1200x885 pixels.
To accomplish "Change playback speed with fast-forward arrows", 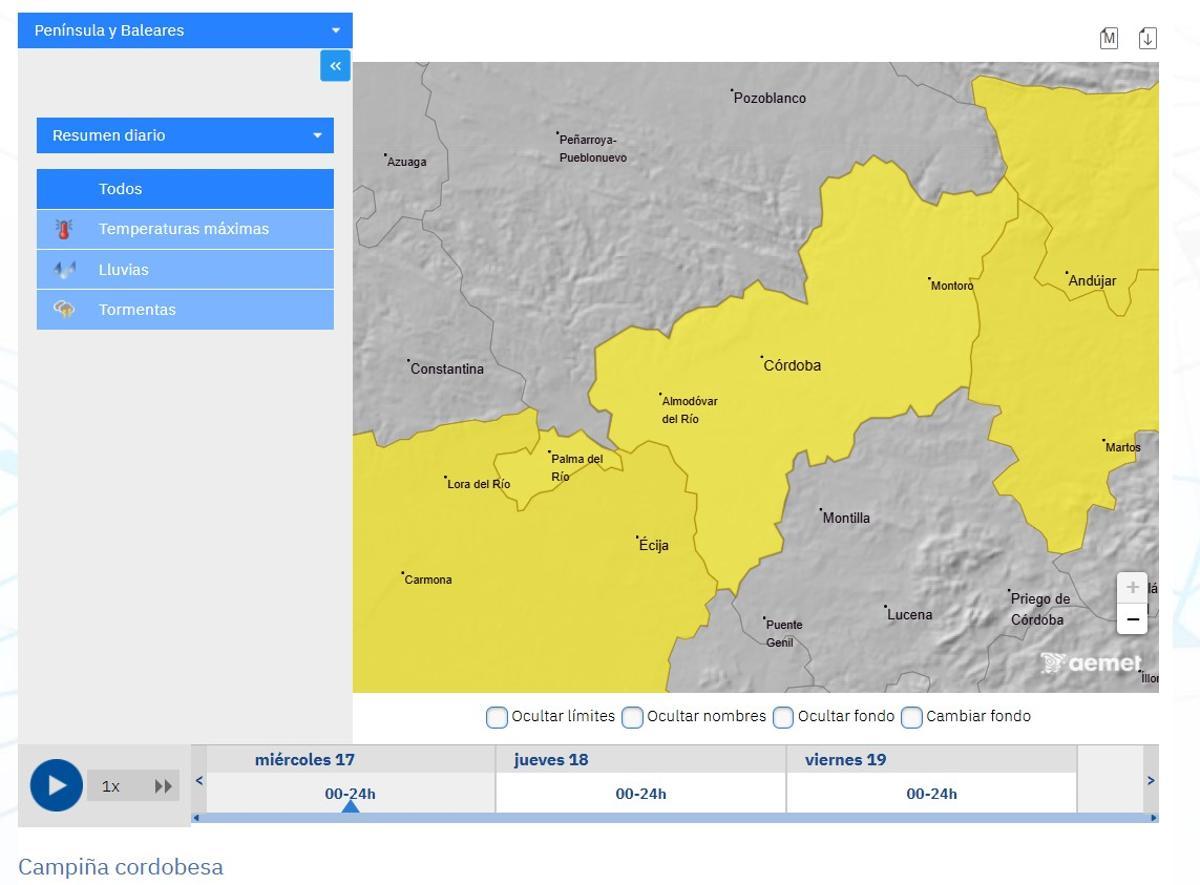I will [x=163, y=787].
